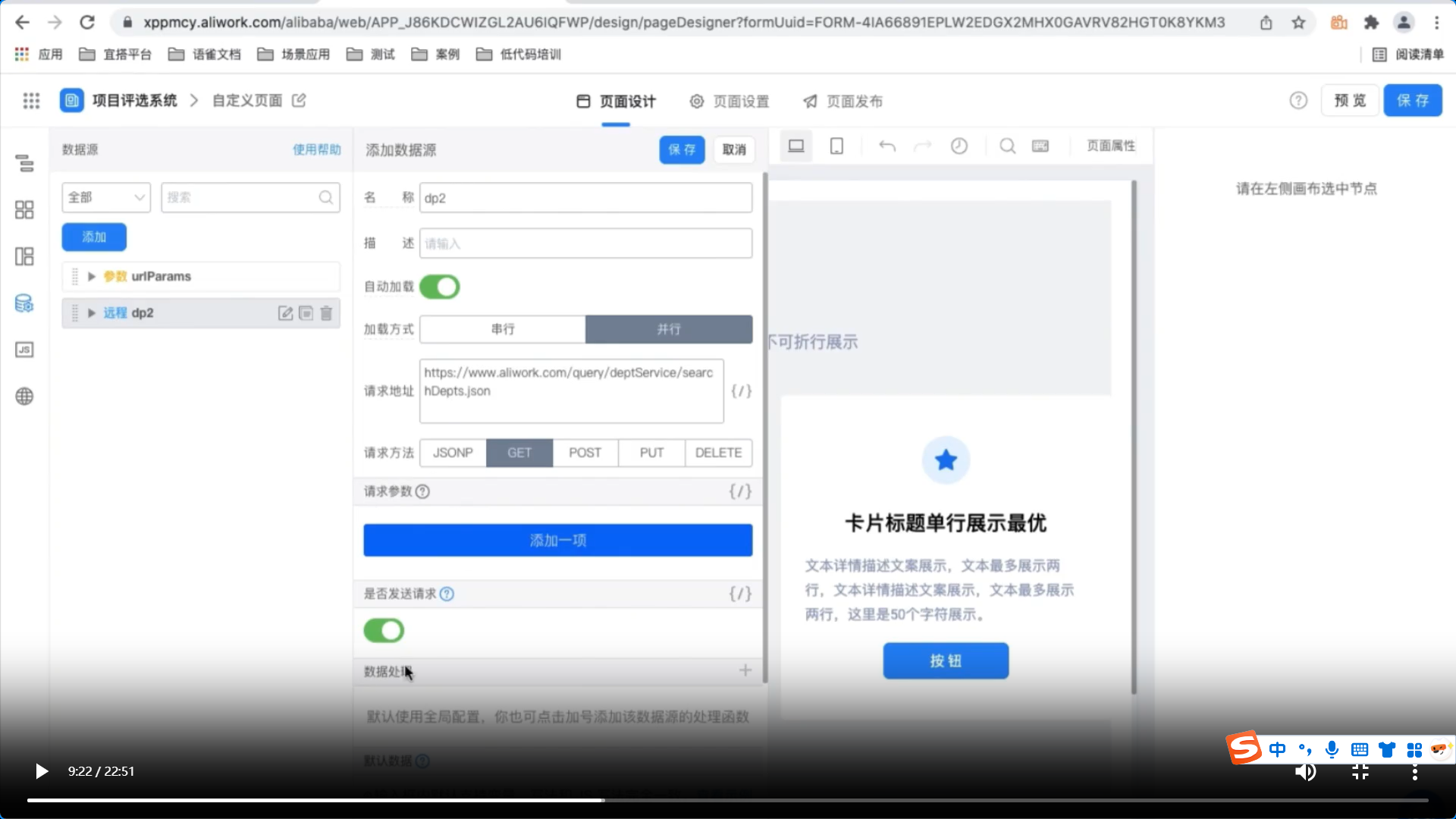The width and height of the screenshot is (1456, 819).
Task: Toggle the 是否发送请求 switch
Action: (384, 630)
